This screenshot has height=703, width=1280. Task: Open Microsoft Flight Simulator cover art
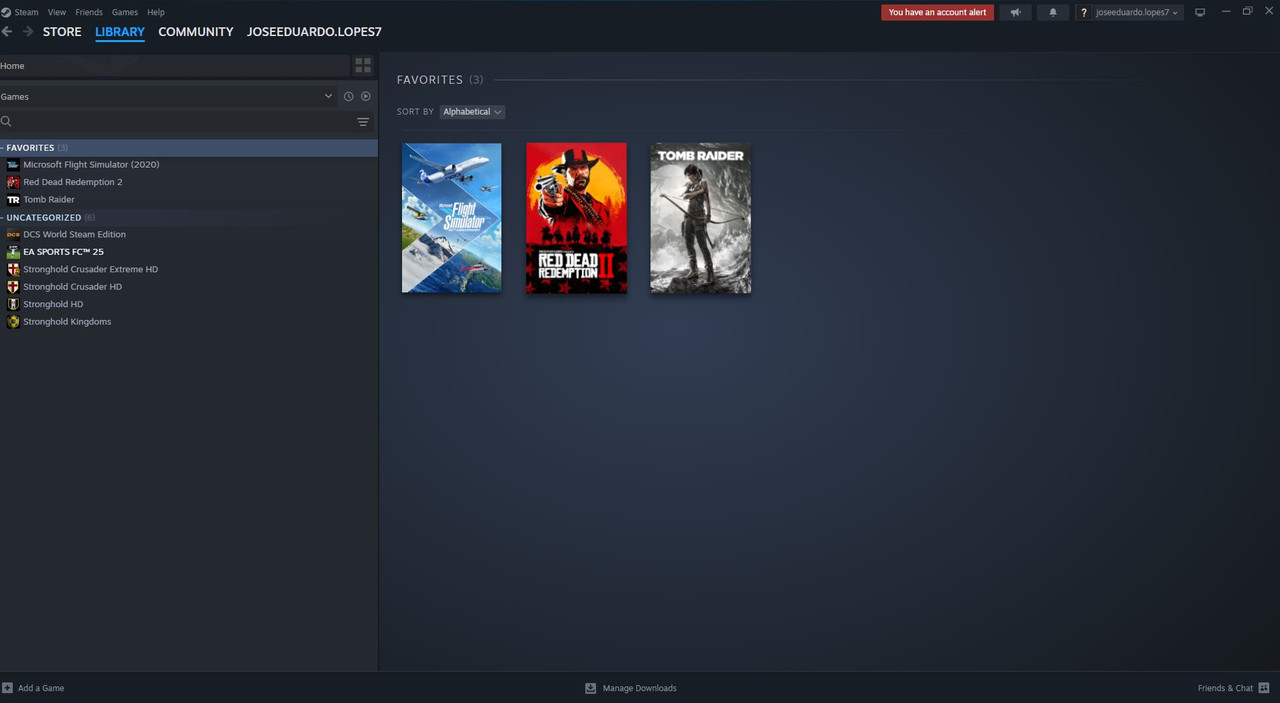(x=452, y=218)
